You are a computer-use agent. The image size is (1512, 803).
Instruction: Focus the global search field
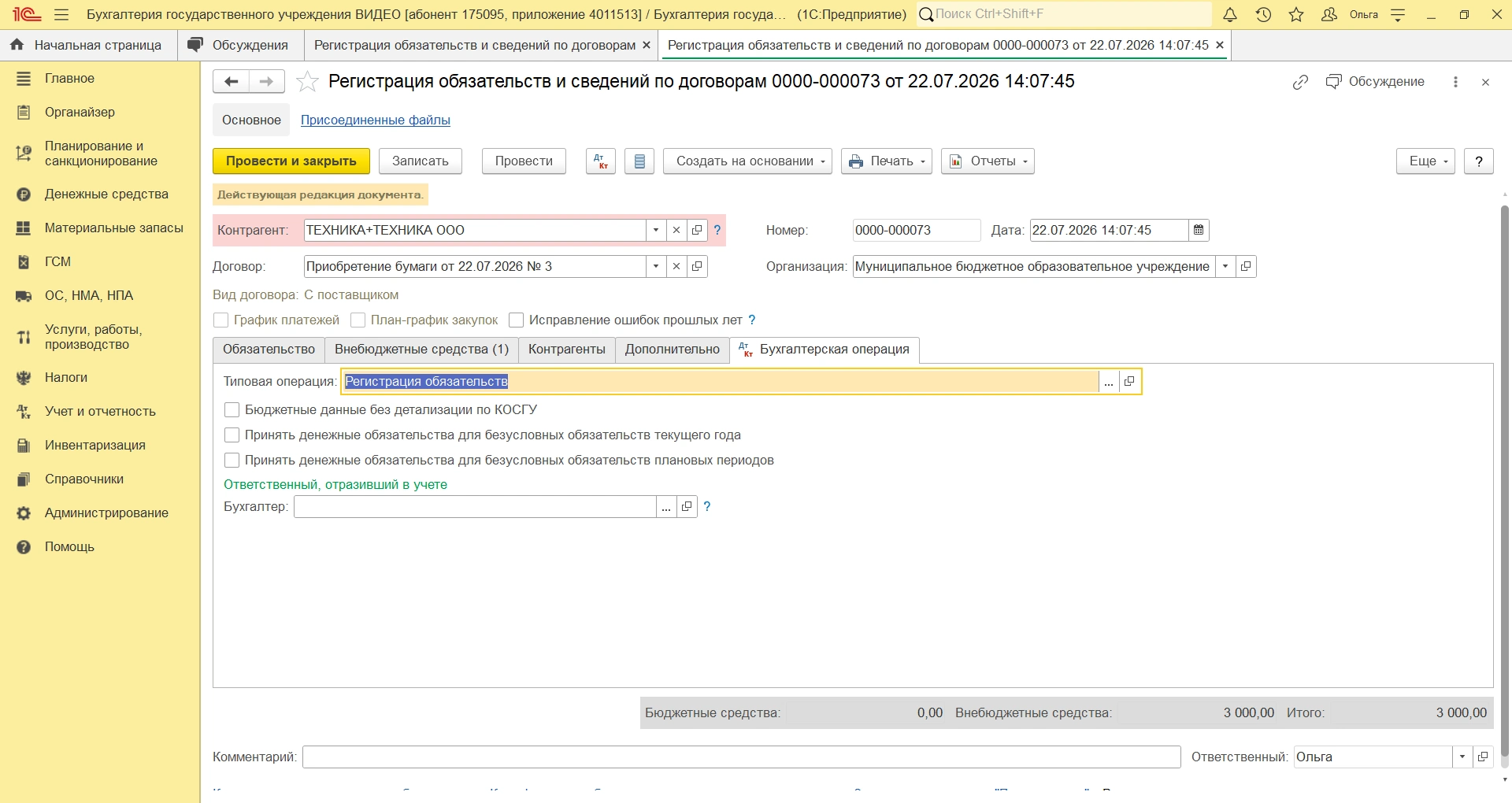coord(1065,14)
